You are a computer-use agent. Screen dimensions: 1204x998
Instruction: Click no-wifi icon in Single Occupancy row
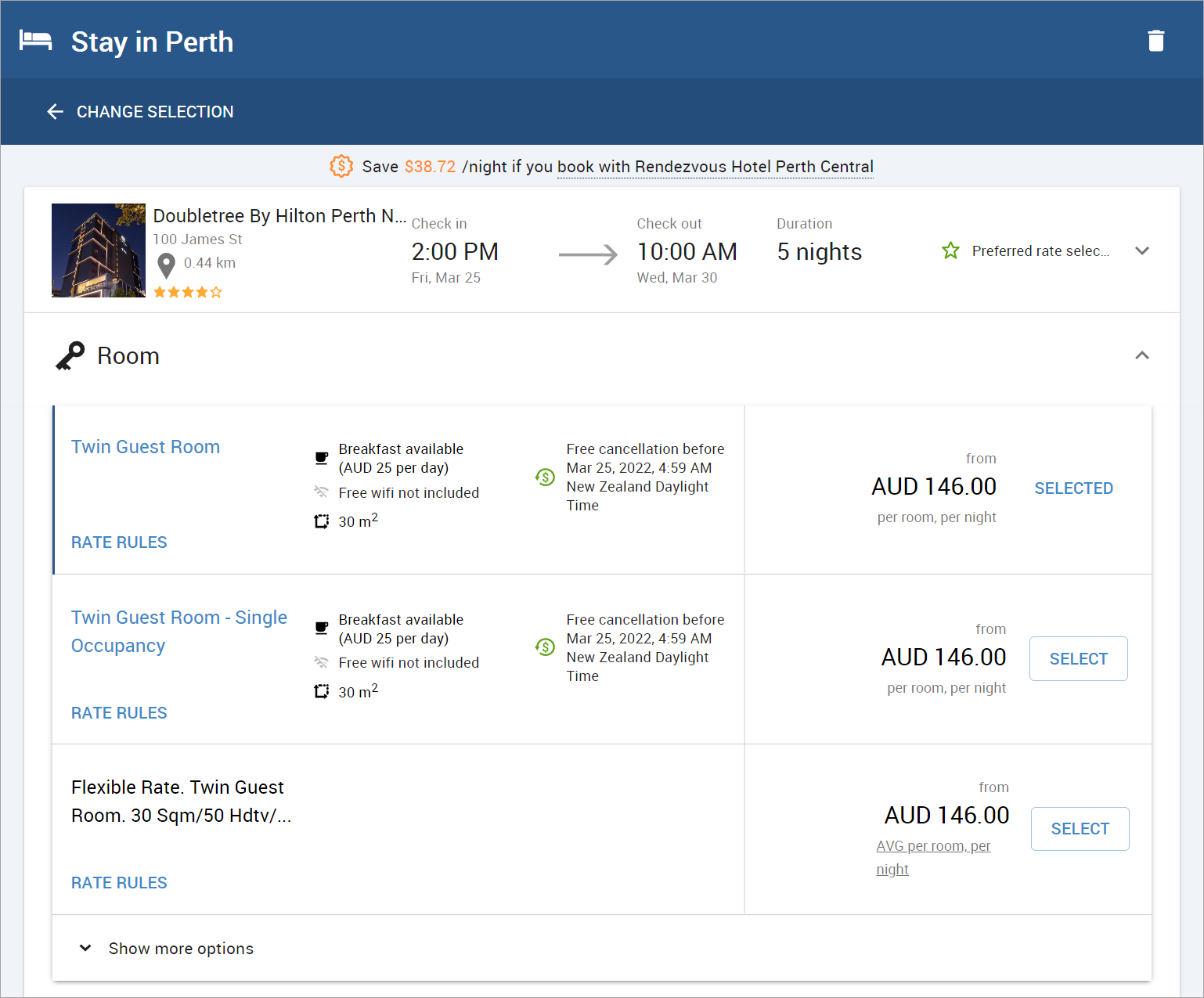[321, 662]
